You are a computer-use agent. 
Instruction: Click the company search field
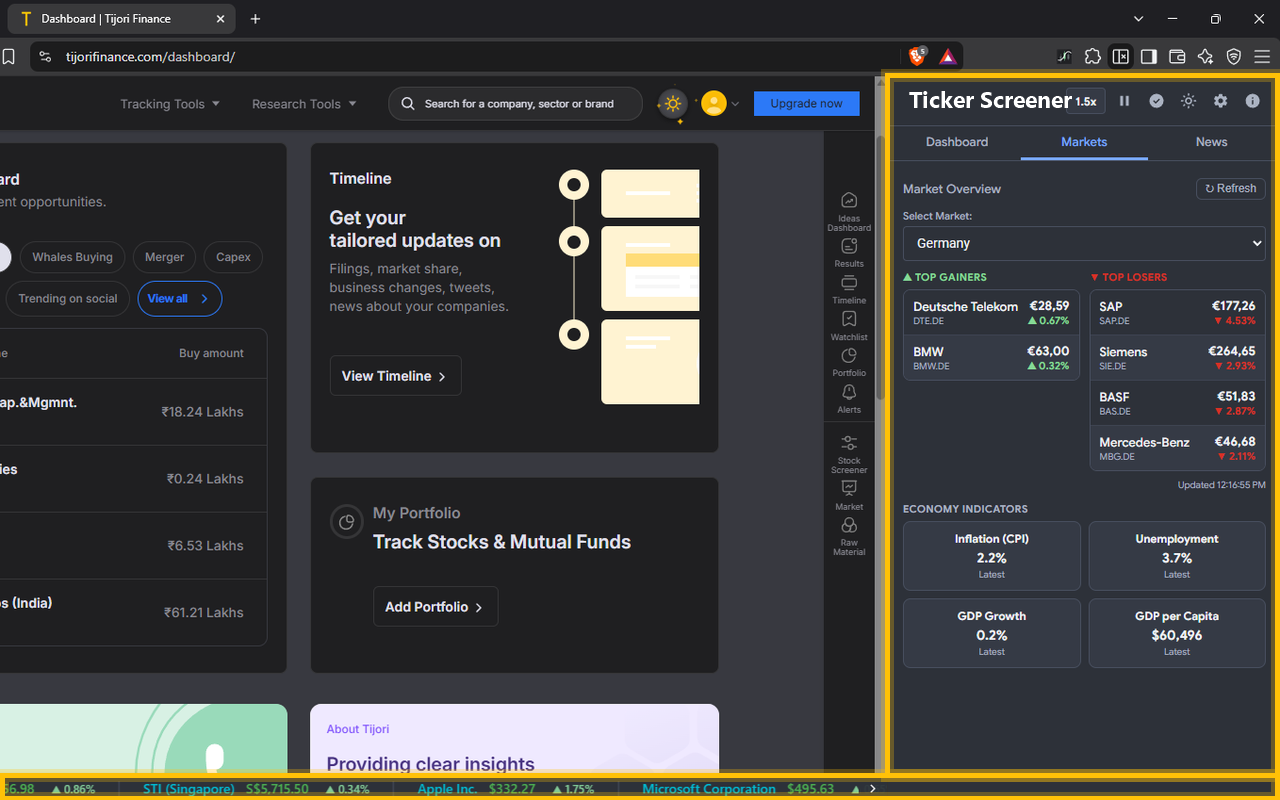(x=515, y=103)
